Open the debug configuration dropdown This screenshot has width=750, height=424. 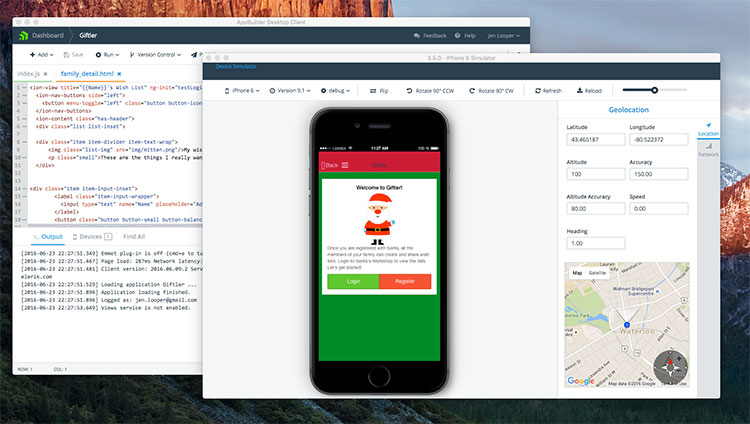tap(335, 90)
